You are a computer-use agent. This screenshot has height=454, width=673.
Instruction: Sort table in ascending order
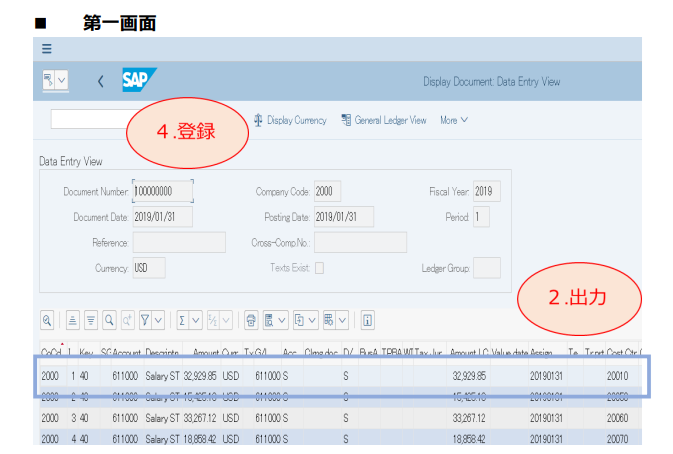pyautogui.click(x=73, y=320)
